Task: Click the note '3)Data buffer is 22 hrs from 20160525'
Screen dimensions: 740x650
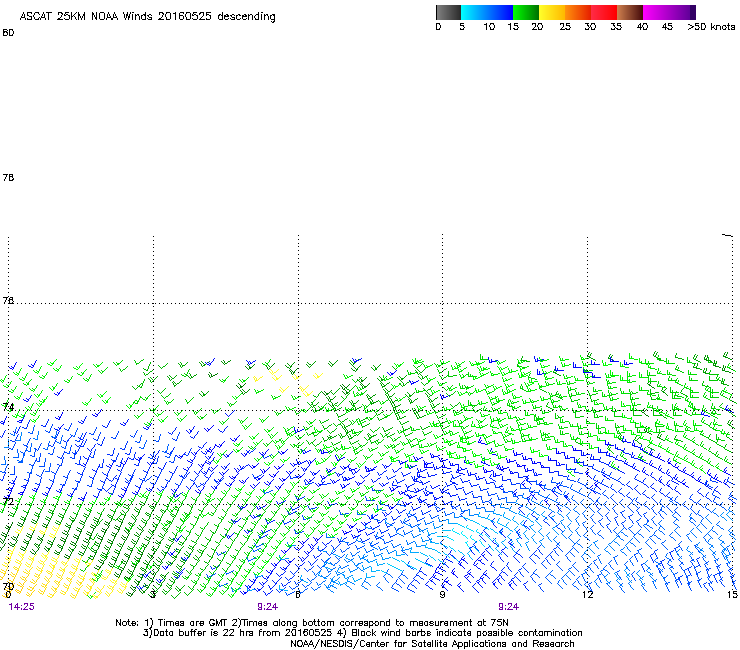Action: pyautogui.click(x=237, y=633)
